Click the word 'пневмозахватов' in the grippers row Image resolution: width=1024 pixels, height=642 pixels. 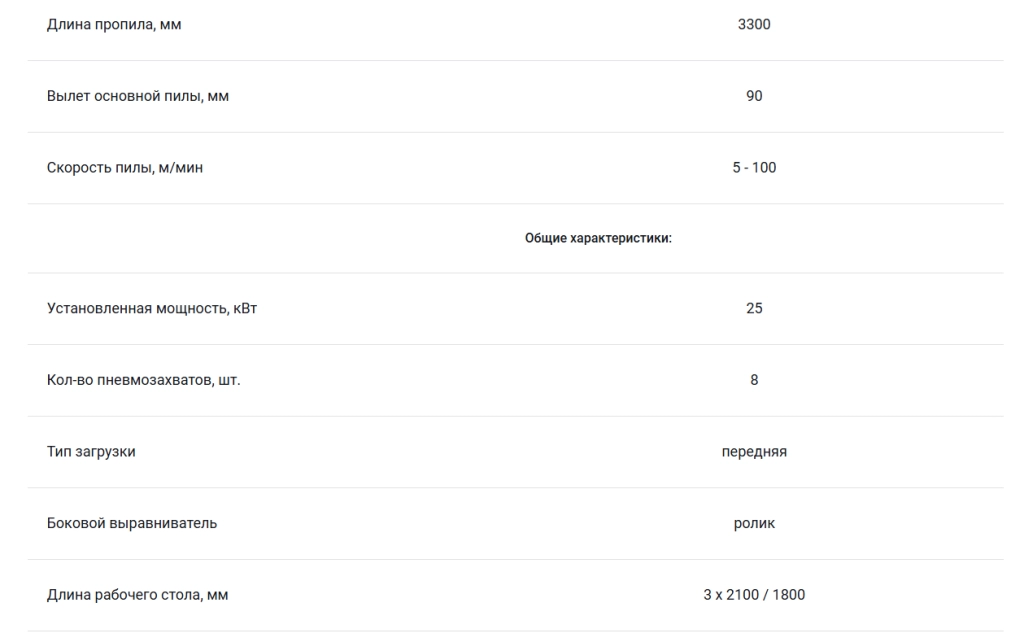point(155,380)
